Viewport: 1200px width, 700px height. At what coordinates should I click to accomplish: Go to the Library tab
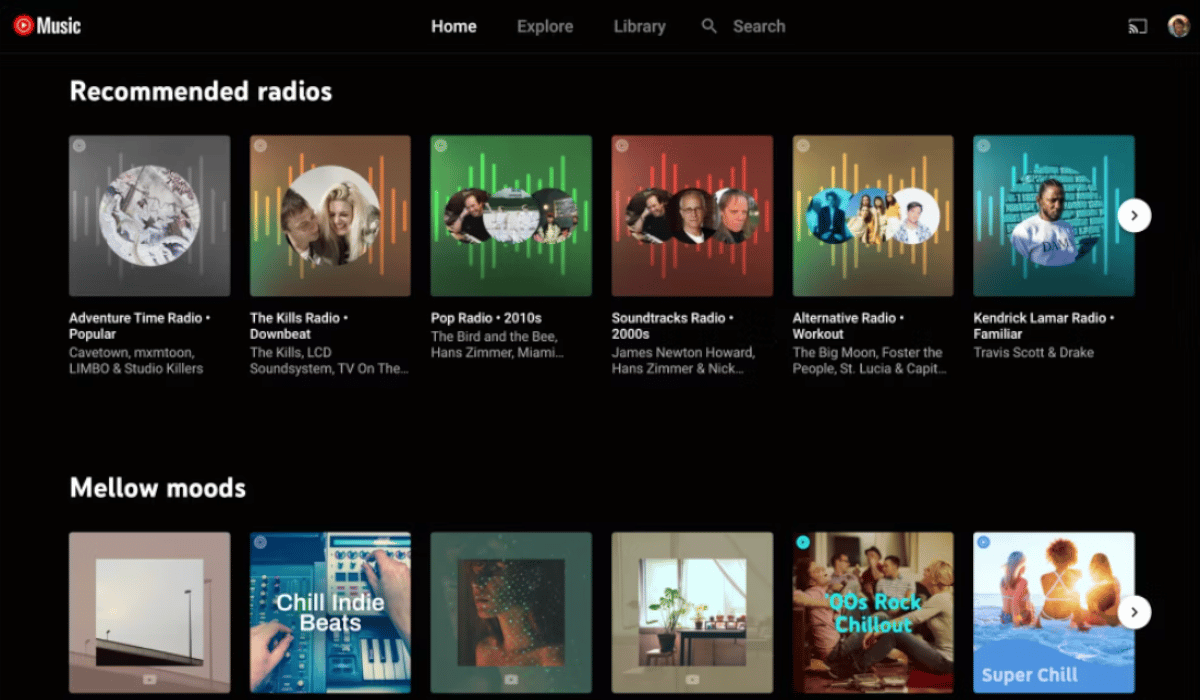coord(639,27)
